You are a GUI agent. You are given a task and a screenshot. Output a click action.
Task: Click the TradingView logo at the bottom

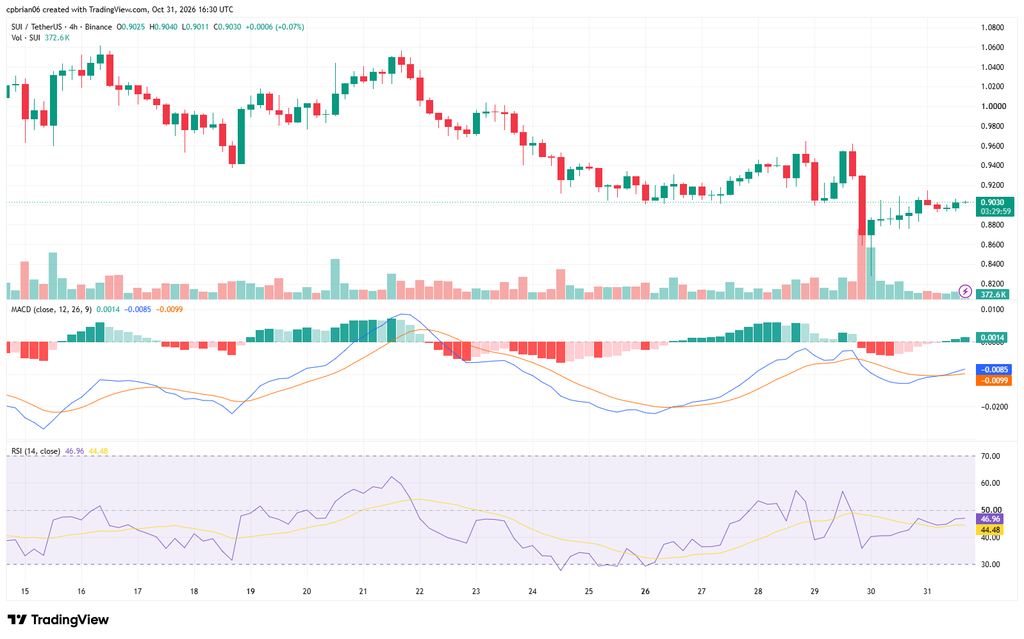58,619
